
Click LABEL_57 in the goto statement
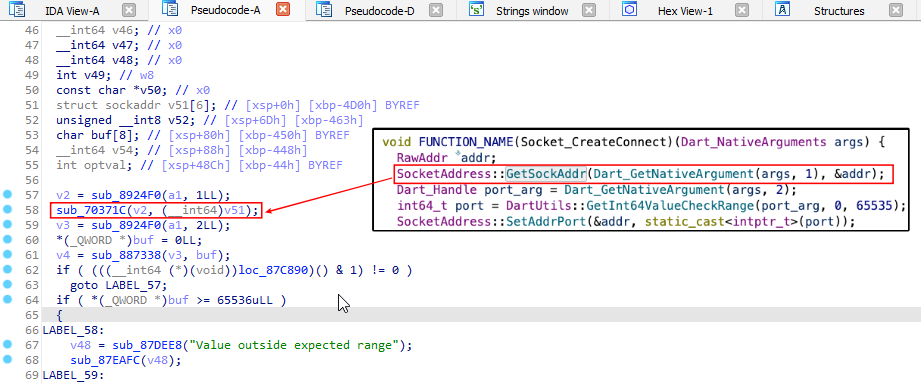tap(133, 285)
